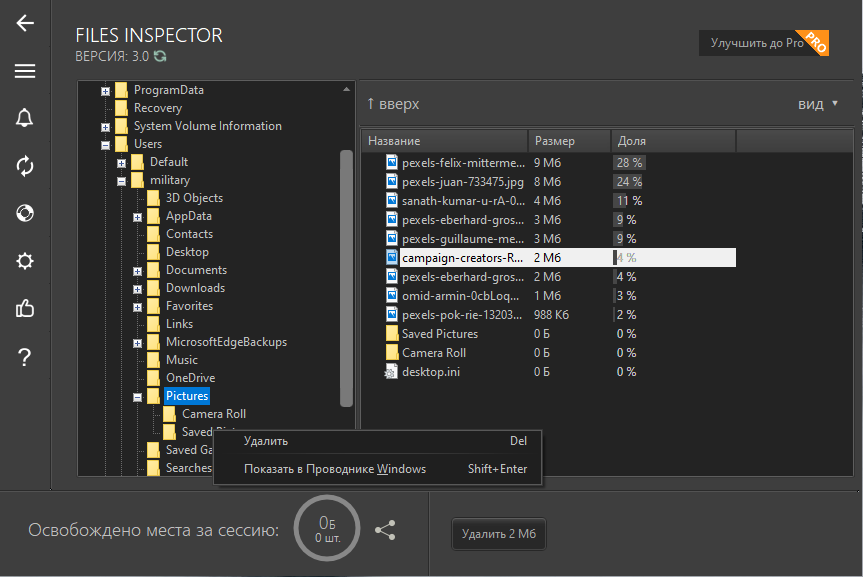This screenshot has width=863, height=577.
Task: Expand the ProgramData tree node
Action: click(x=105, y=91)
